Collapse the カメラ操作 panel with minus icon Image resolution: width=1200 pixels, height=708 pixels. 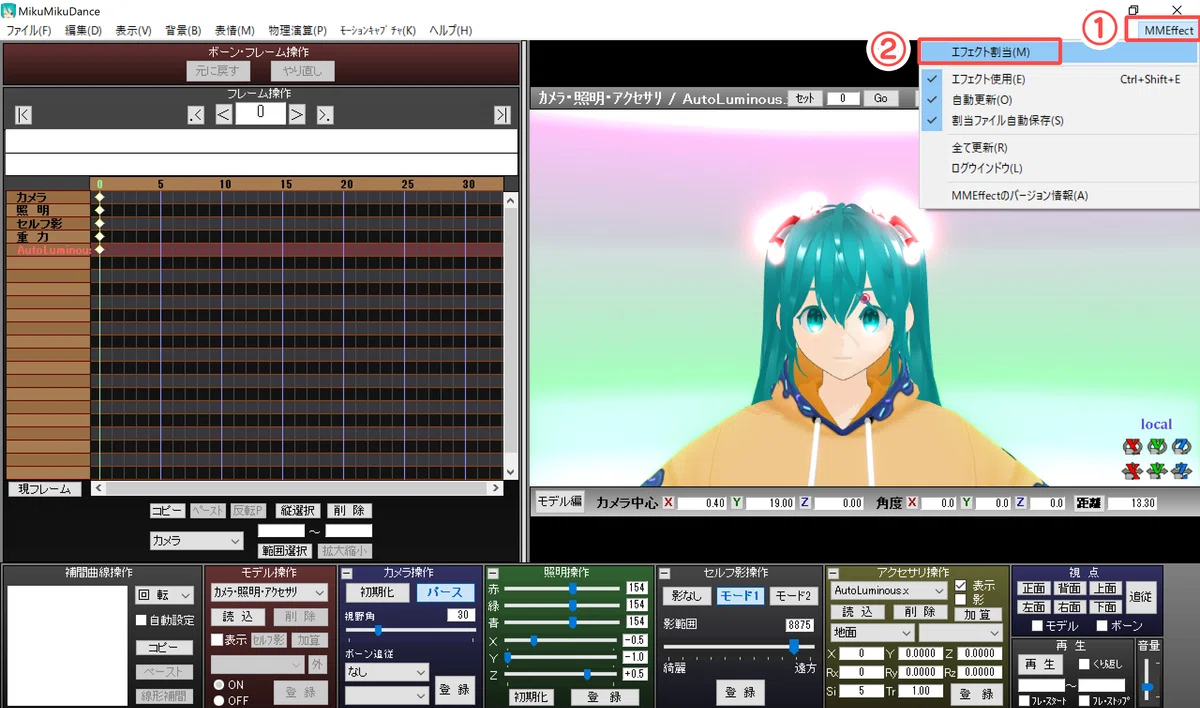pyautogui.click(x=348, y=573)
